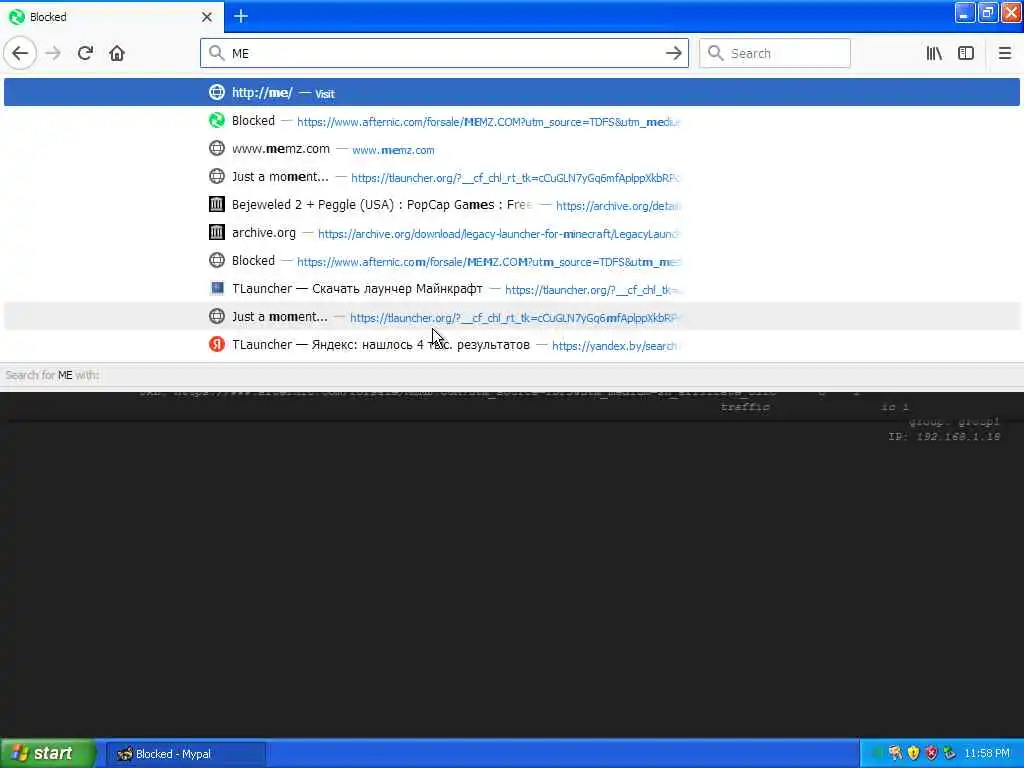1024x768 pixels.
Task: Open the Library icon in the toolbar
Action: (x=934, y=53)
